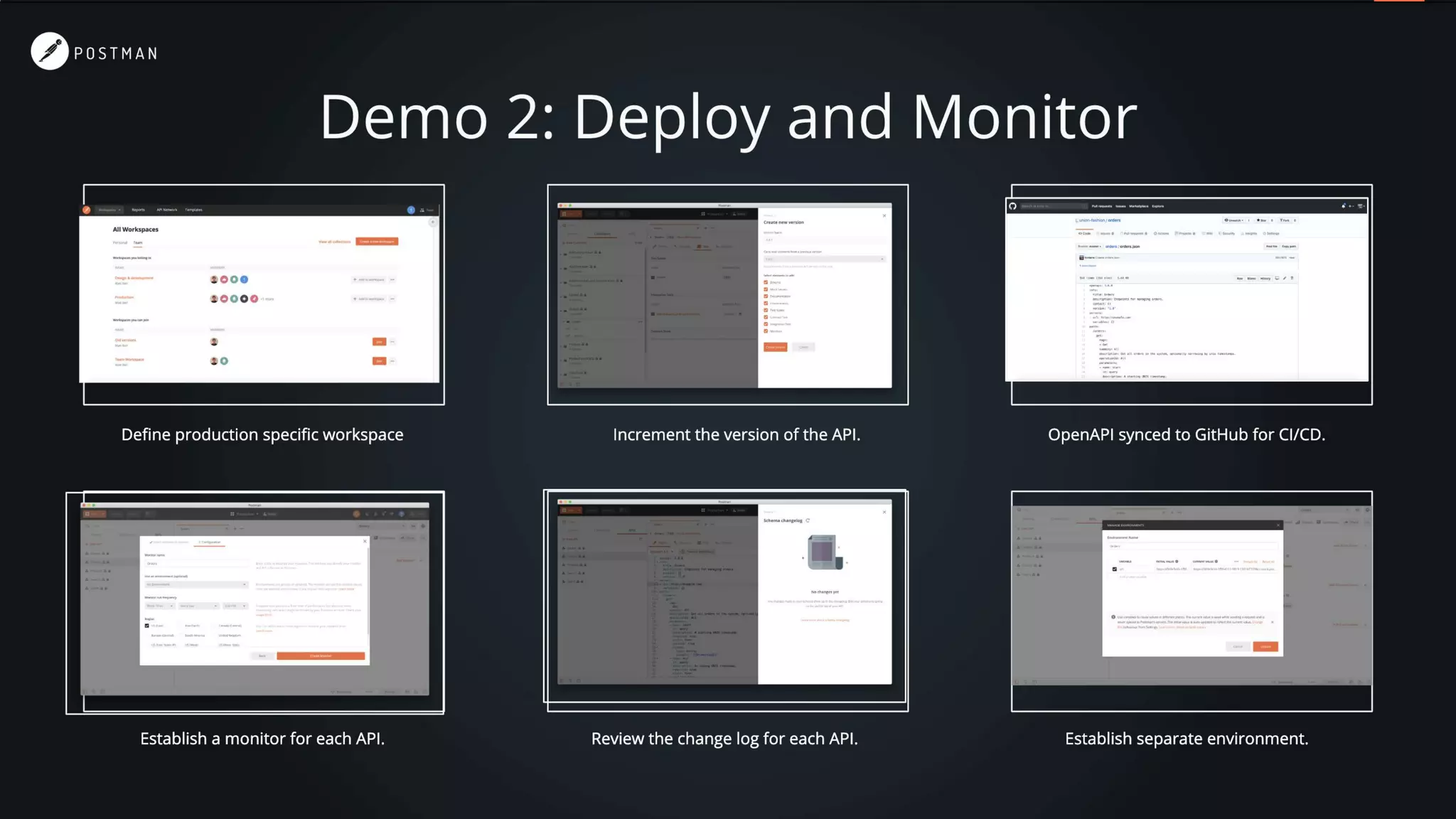The height and width of the screenshot is (819, 1456).
Task: Click the Monitor name input field
Action: tap(196, 563)
